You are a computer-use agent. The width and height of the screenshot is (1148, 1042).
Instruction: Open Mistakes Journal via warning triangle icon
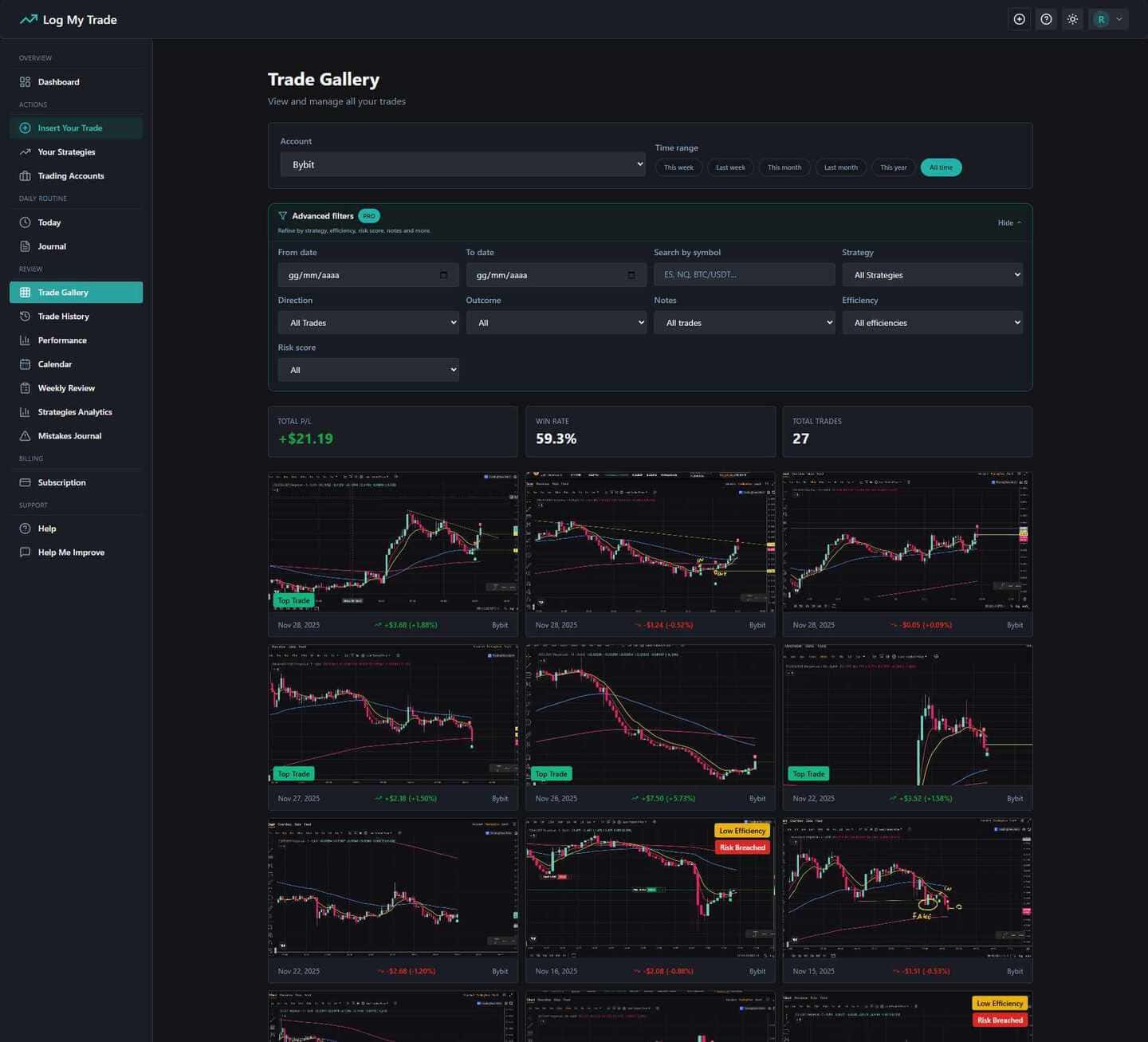click(25, 436)
